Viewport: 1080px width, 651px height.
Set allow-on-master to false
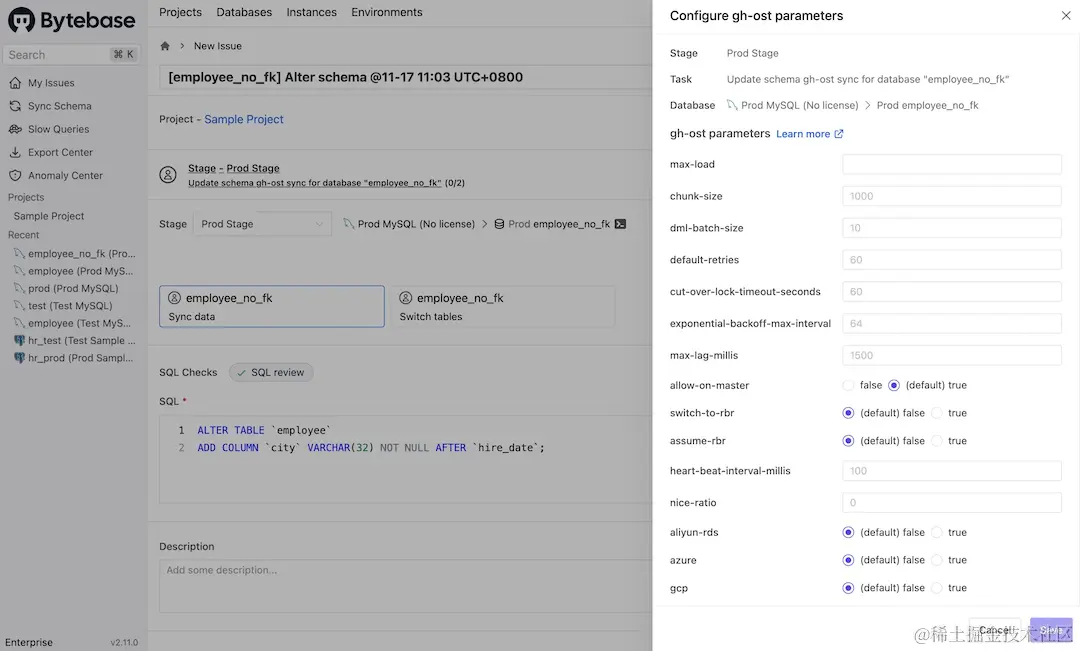tap(848, 385)
